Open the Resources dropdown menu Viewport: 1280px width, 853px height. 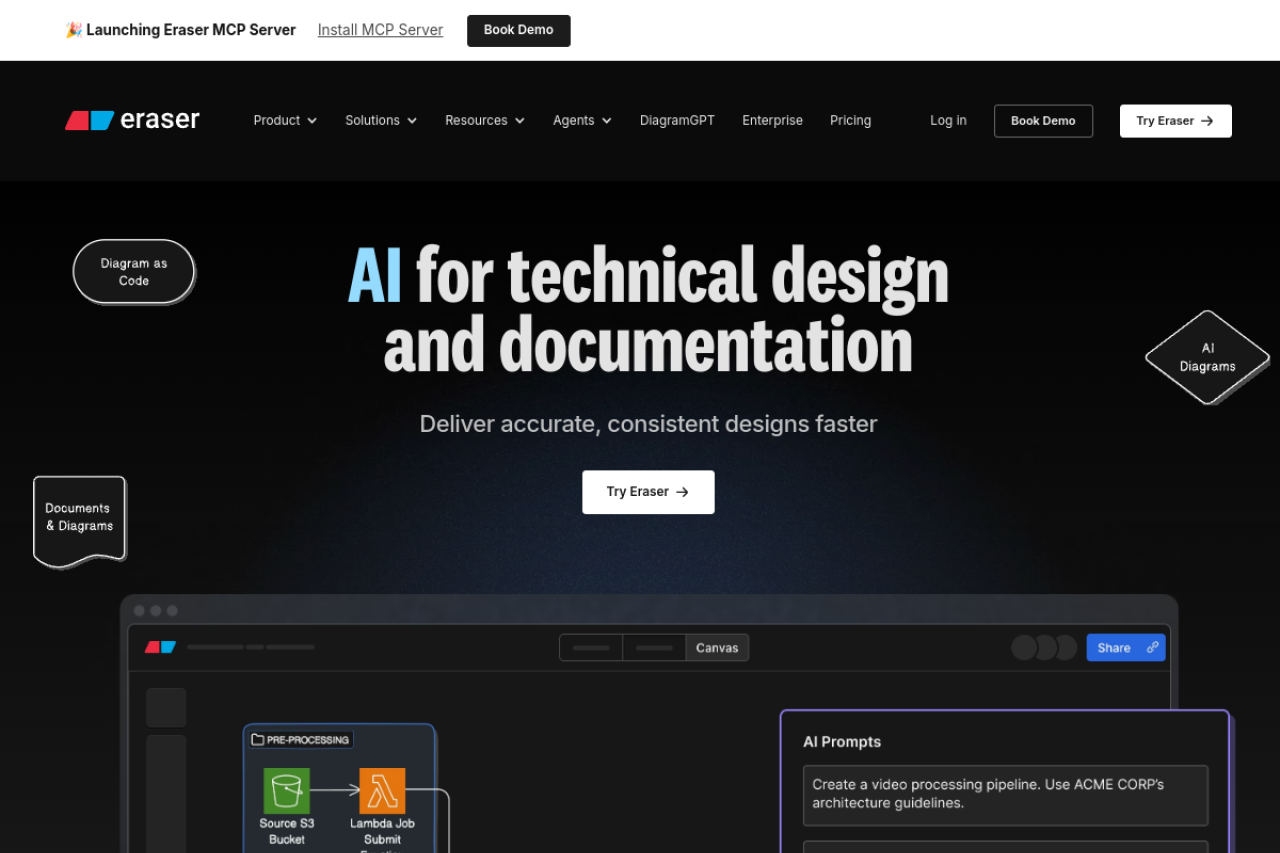[485, 120]
